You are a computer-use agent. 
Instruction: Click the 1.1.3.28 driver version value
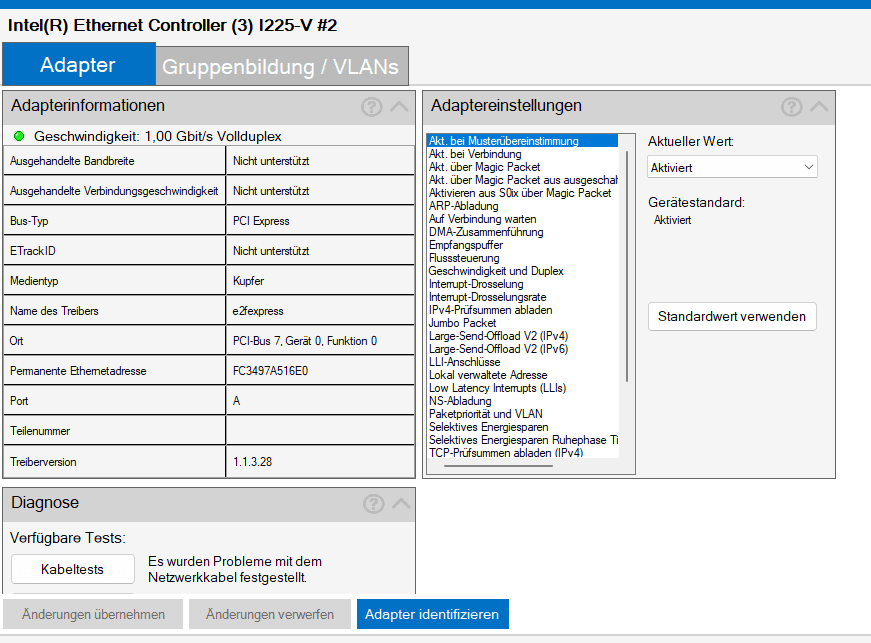point(252,462)
